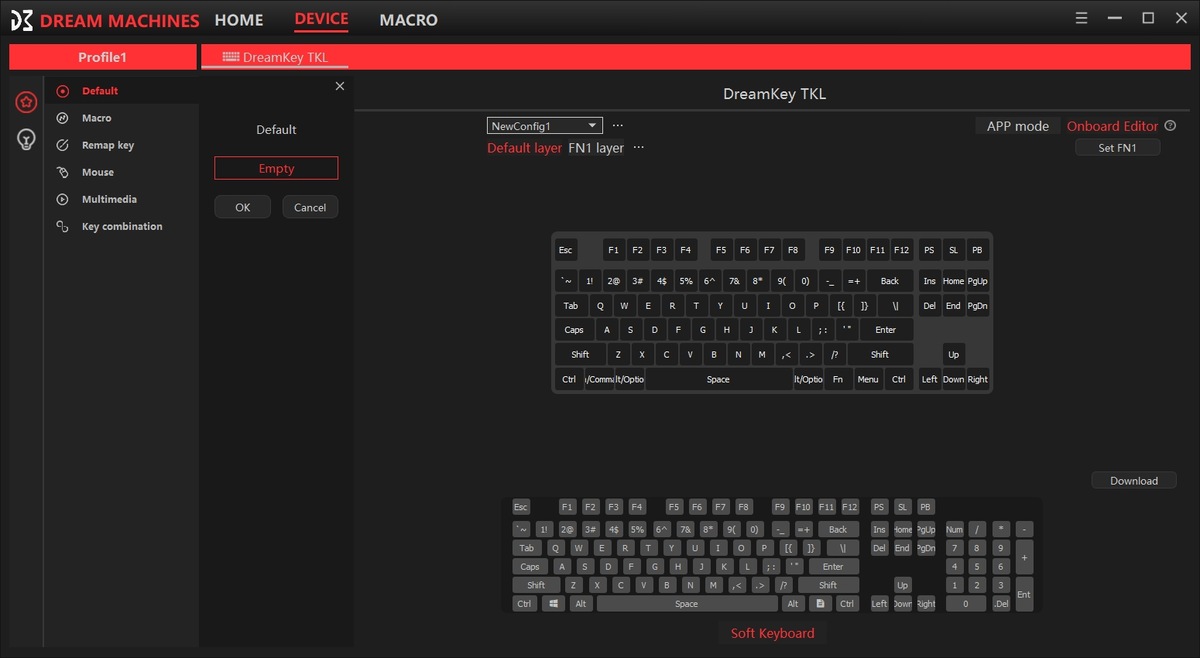
Task: Select the Home key on DreamKey TKL layout
Action: (x=953, y=281)
